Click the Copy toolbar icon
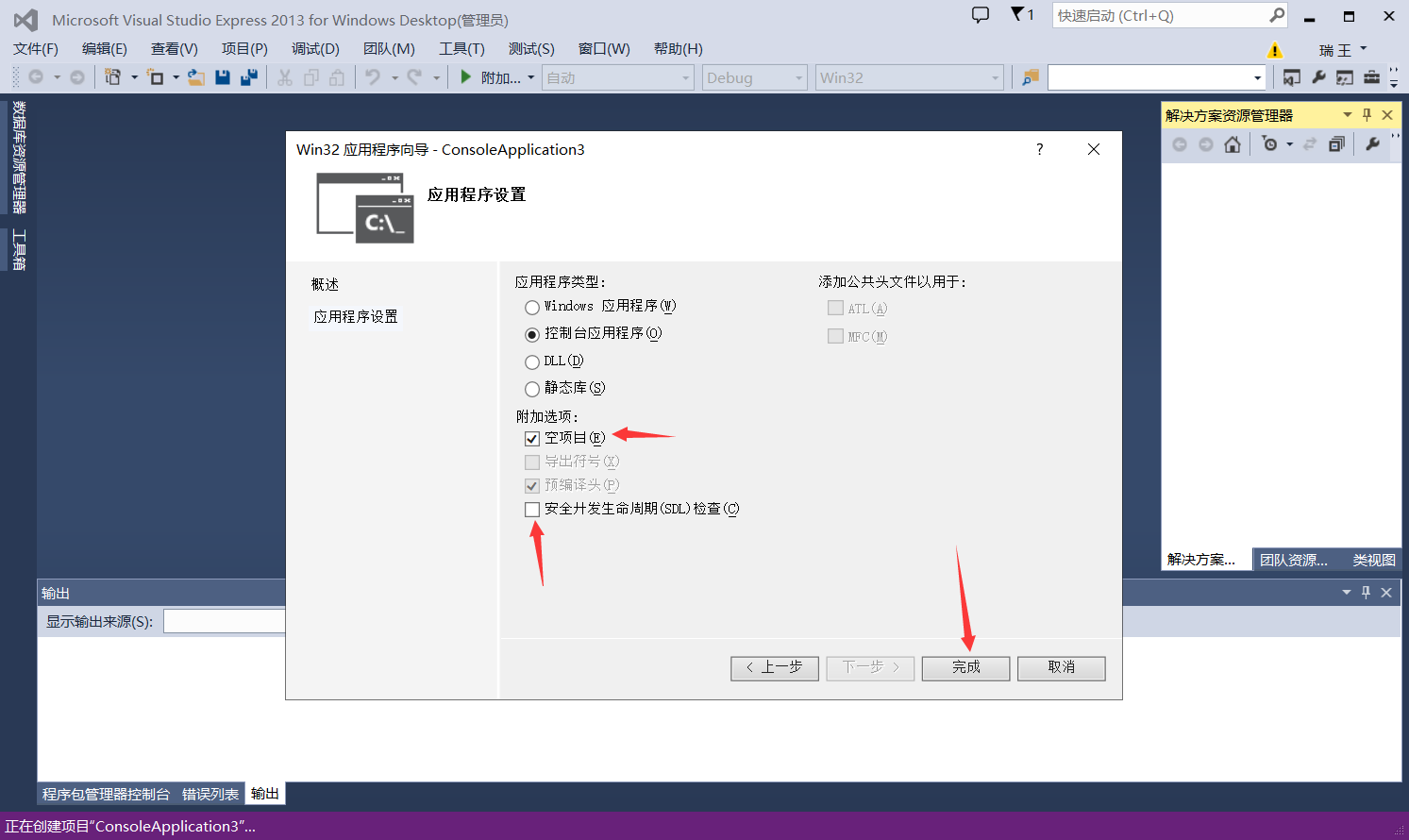 point(311,77)
